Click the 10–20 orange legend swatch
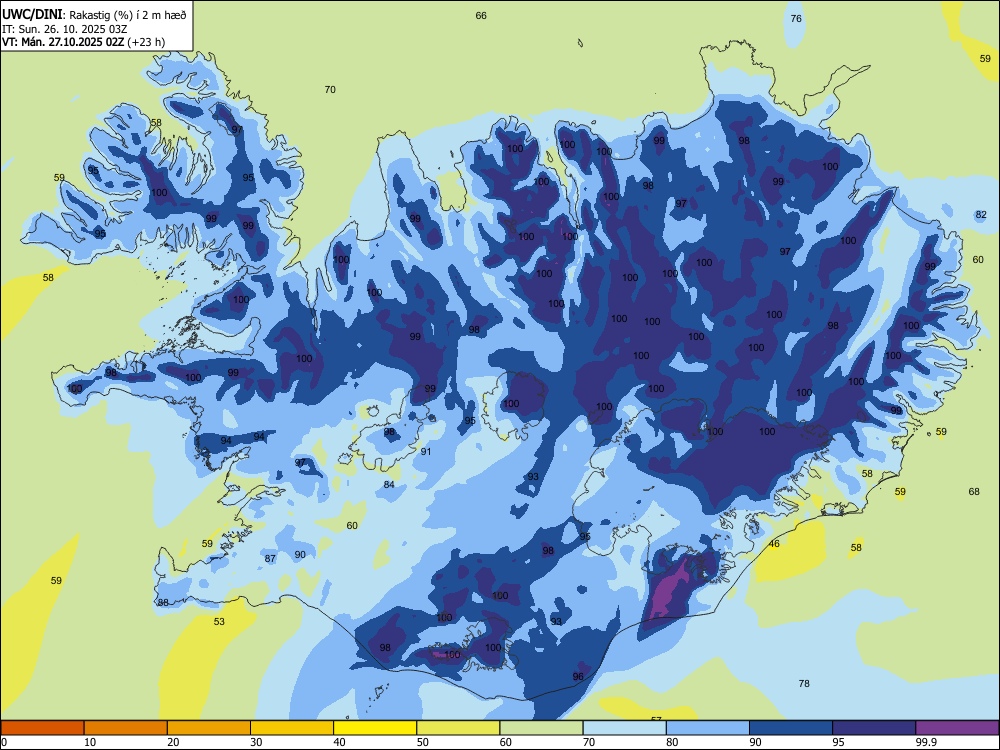1000x750 pixels. (126, 728)
